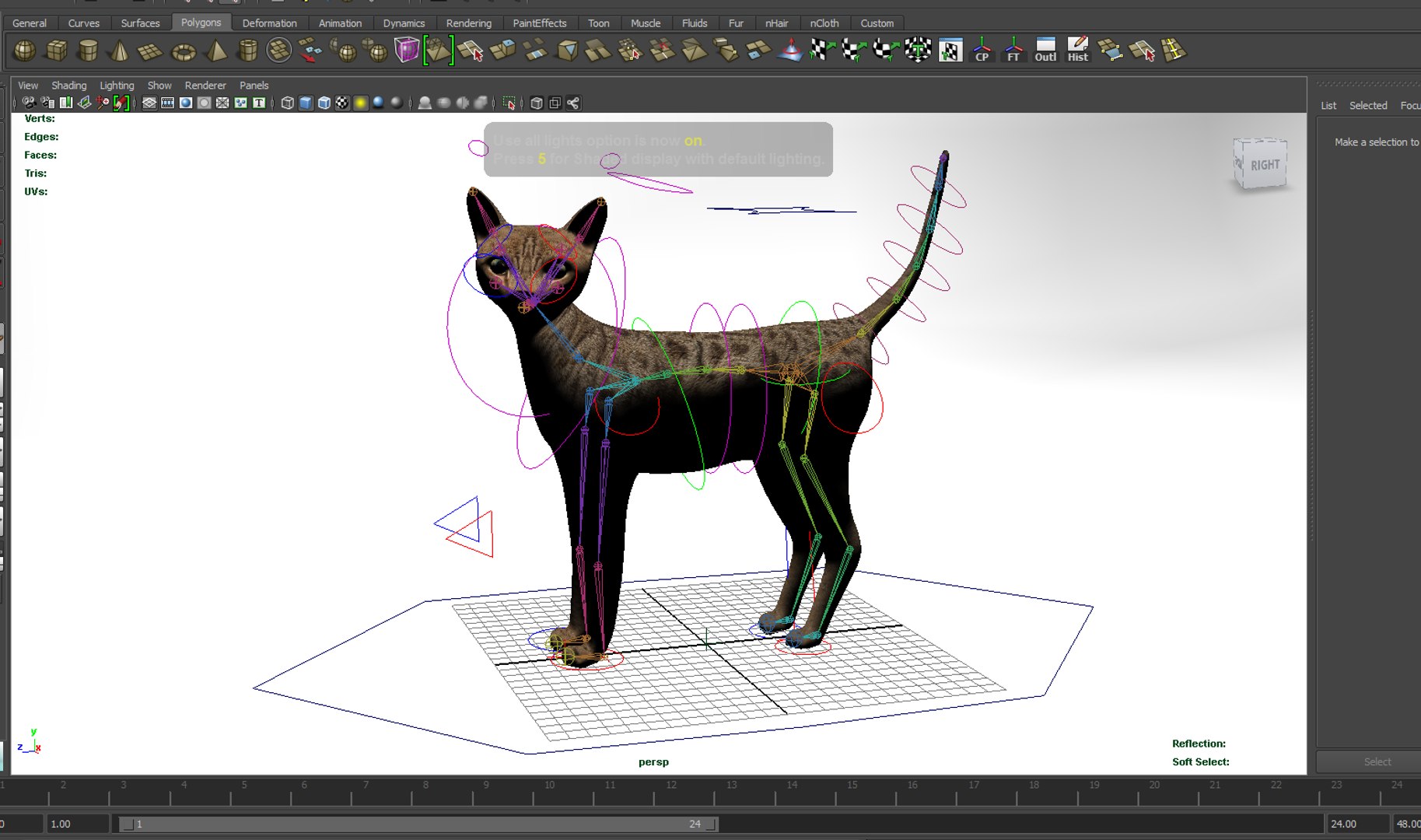Viewport: 1421px width, 840px height.
Task: Toggle use all lights yellow bulb icon
Action: click(361, 103)
